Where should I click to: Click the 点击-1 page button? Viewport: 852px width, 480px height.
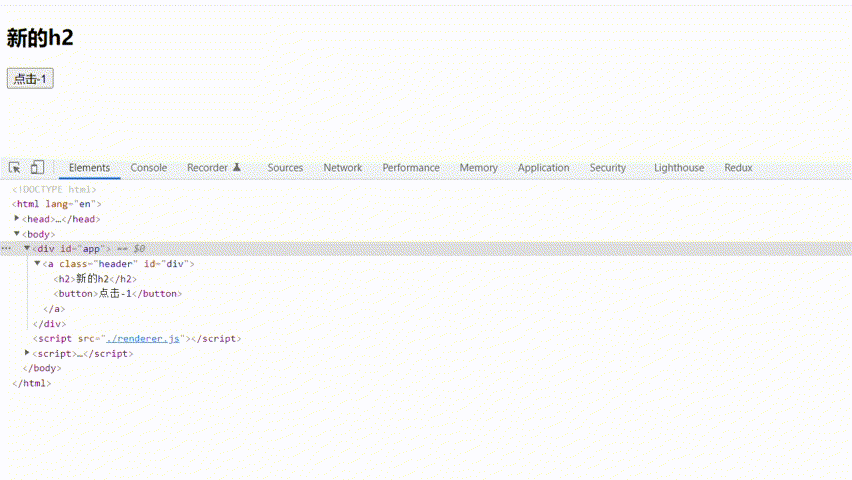point(30,78)
